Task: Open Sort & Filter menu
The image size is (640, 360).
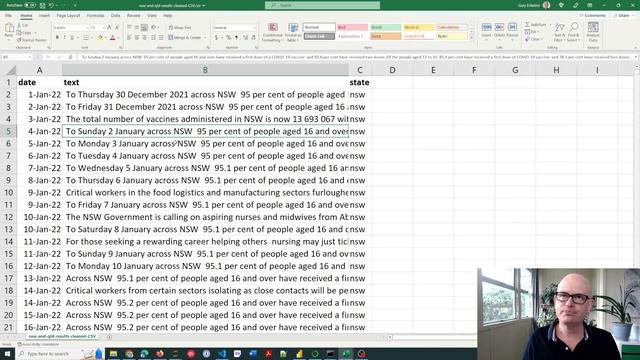Action: [x=559, y=32]
